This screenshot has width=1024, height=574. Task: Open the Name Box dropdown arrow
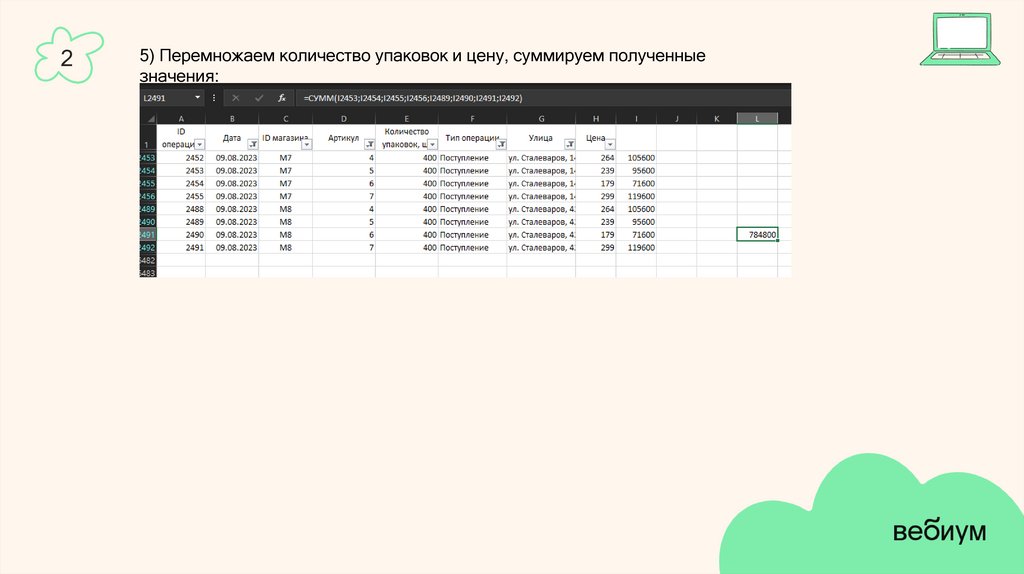[197, 98]
